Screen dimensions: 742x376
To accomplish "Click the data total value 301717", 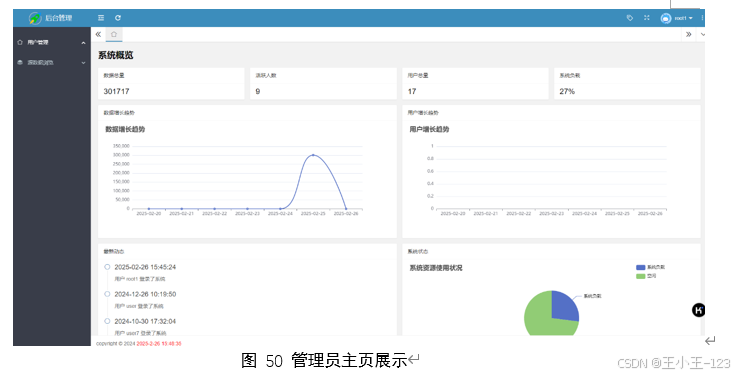I will [116, 91].
